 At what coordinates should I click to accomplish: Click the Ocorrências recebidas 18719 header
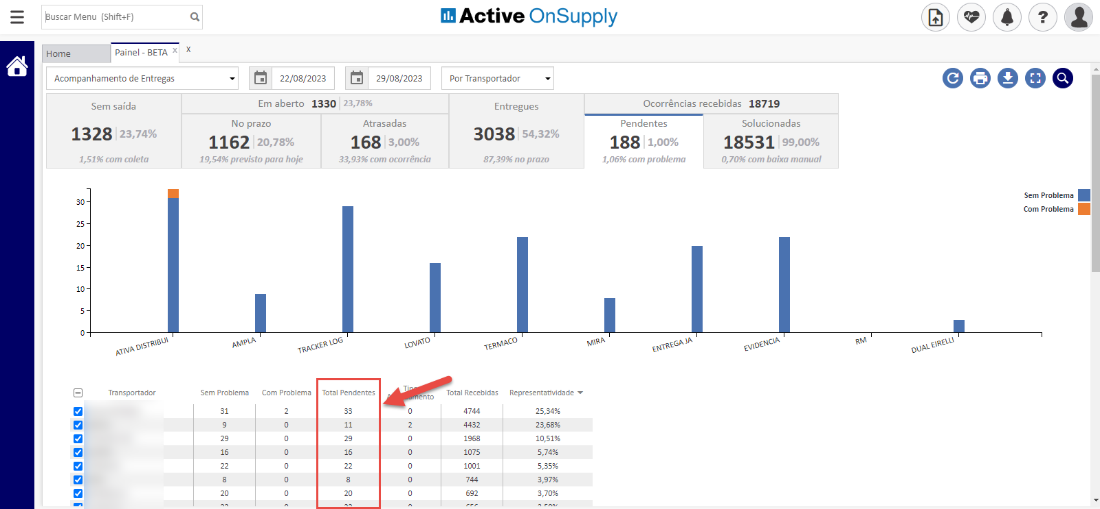click(x=711, y=104)
